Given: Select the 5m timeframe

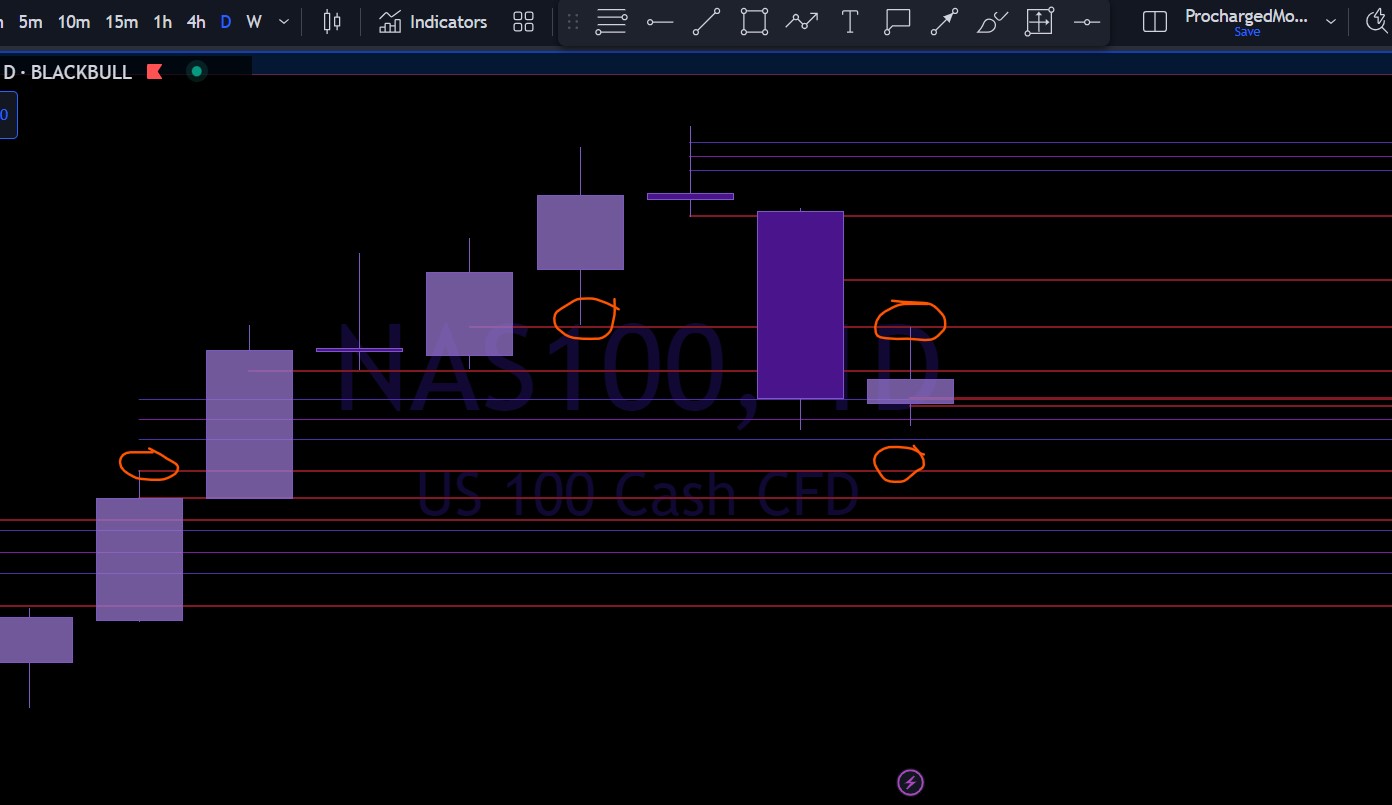Looking at the screenshot, I should click(30, 22).
